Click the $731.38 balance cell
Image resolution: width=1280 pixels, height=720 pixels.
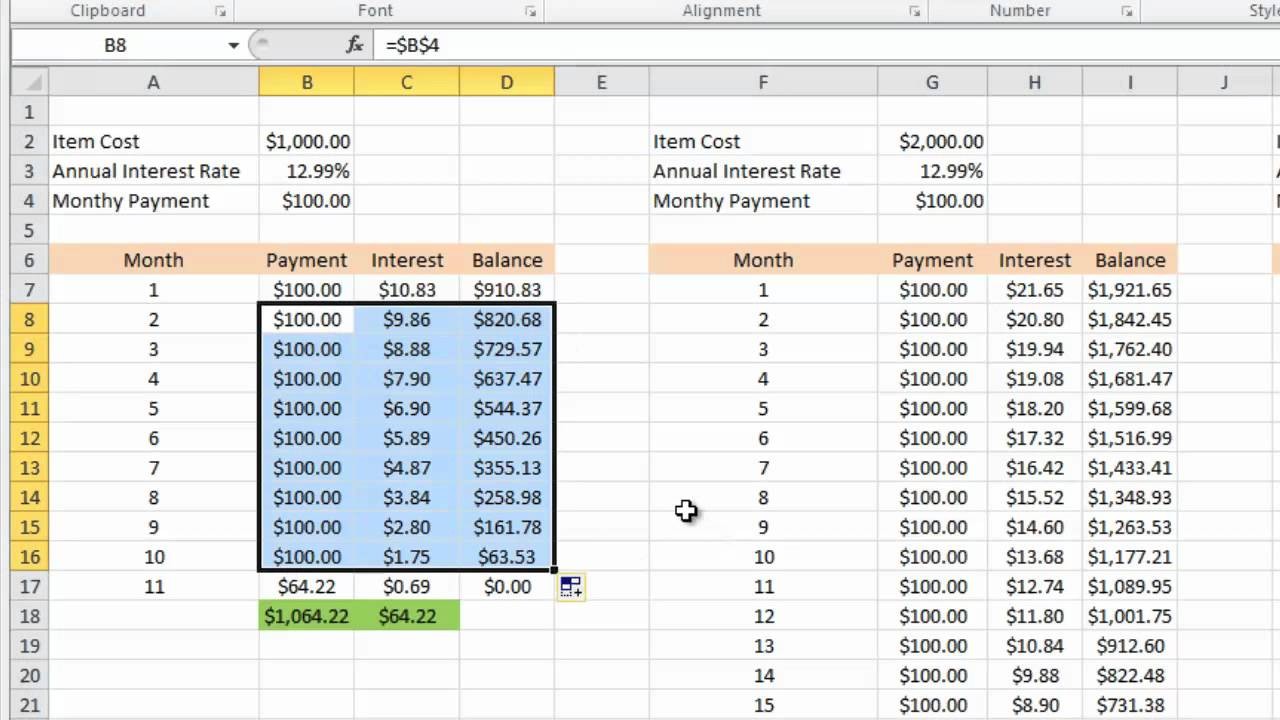(x=1130, y=705)
